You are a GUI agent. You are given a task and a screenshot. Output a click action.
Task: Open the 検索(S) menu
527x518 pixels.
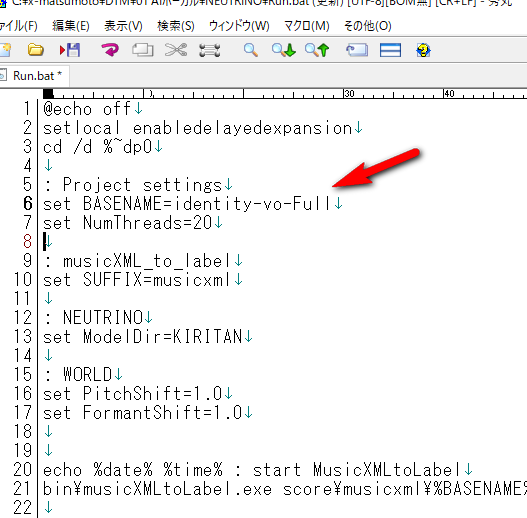176,26
